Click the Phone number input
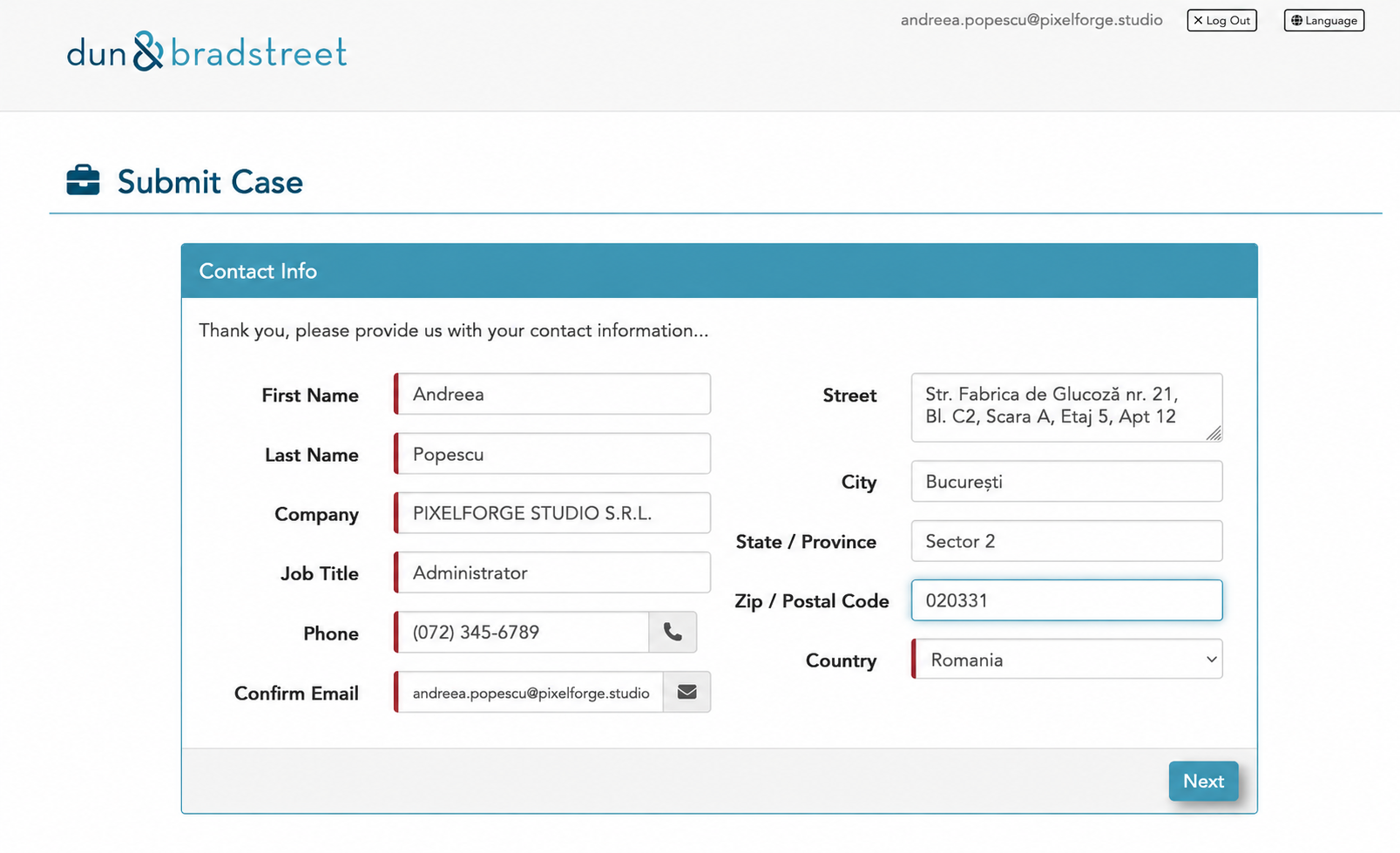Viewport: 1400px width, 853px height. tap(522, 633)
